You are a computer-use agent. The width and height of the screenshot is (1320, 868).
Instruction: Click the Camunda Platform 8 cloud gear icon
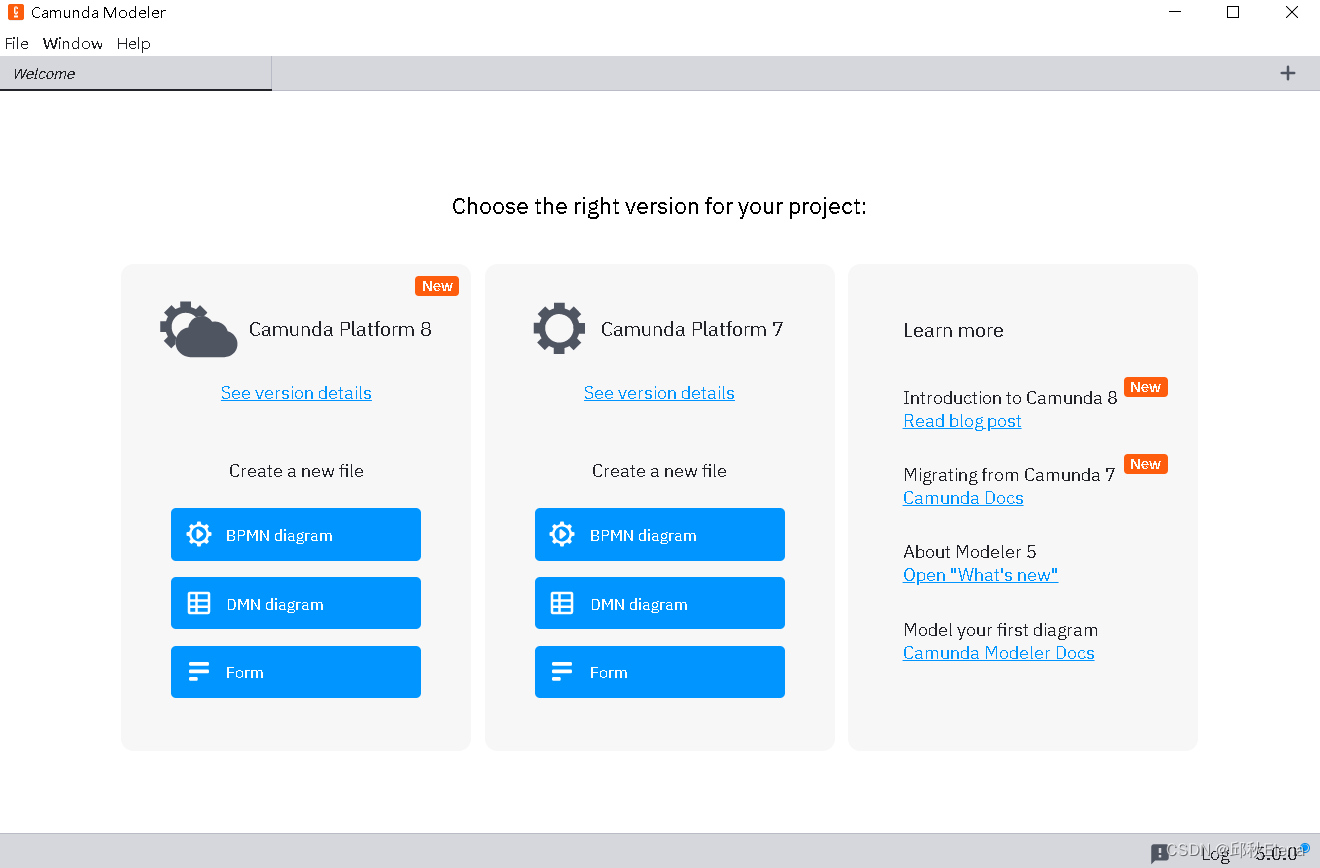198,329
